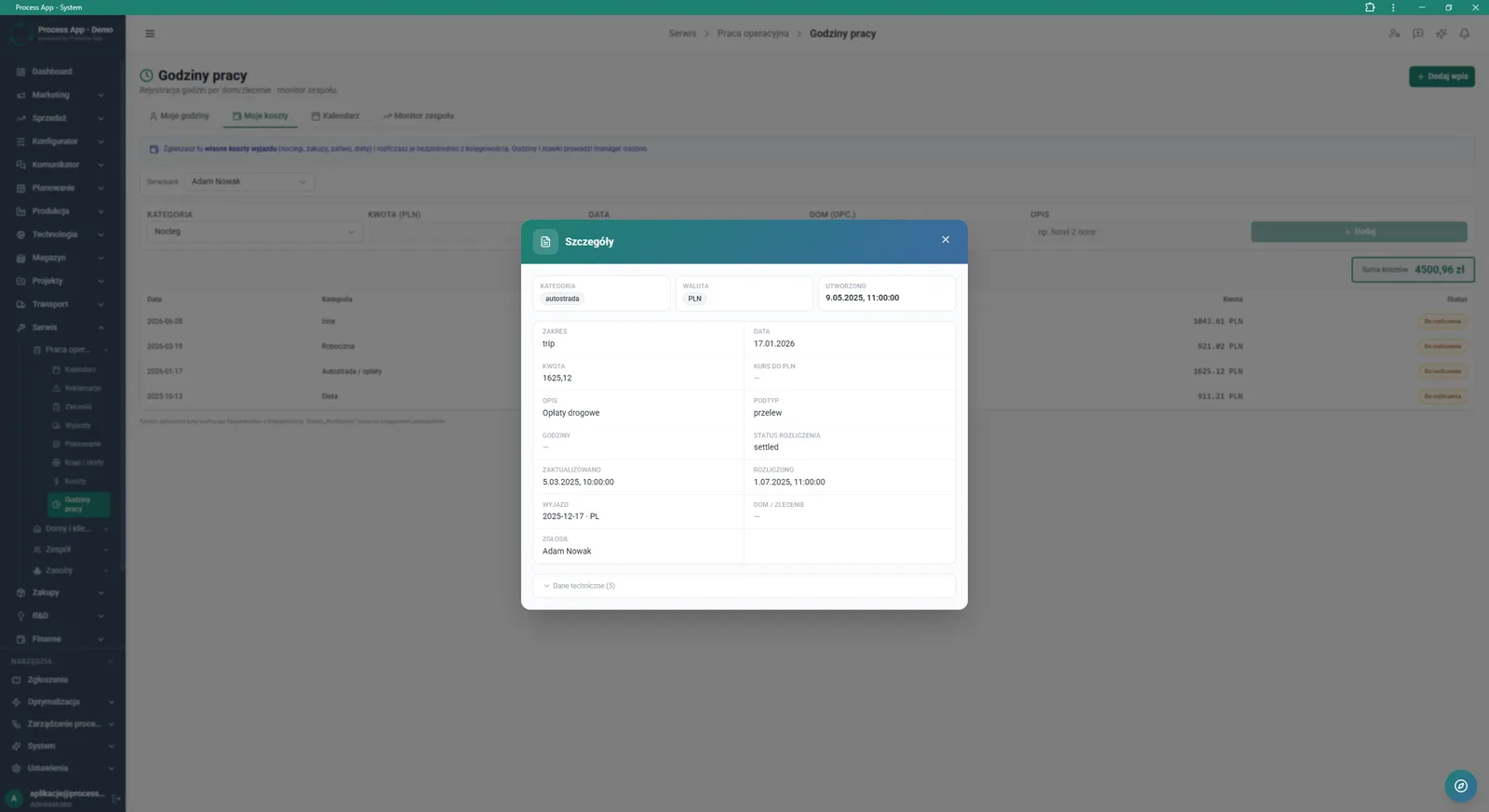
Task: Click the Produkcja factory icon in the sidebar
Action: pyautogui.click(x=20, y=211)
